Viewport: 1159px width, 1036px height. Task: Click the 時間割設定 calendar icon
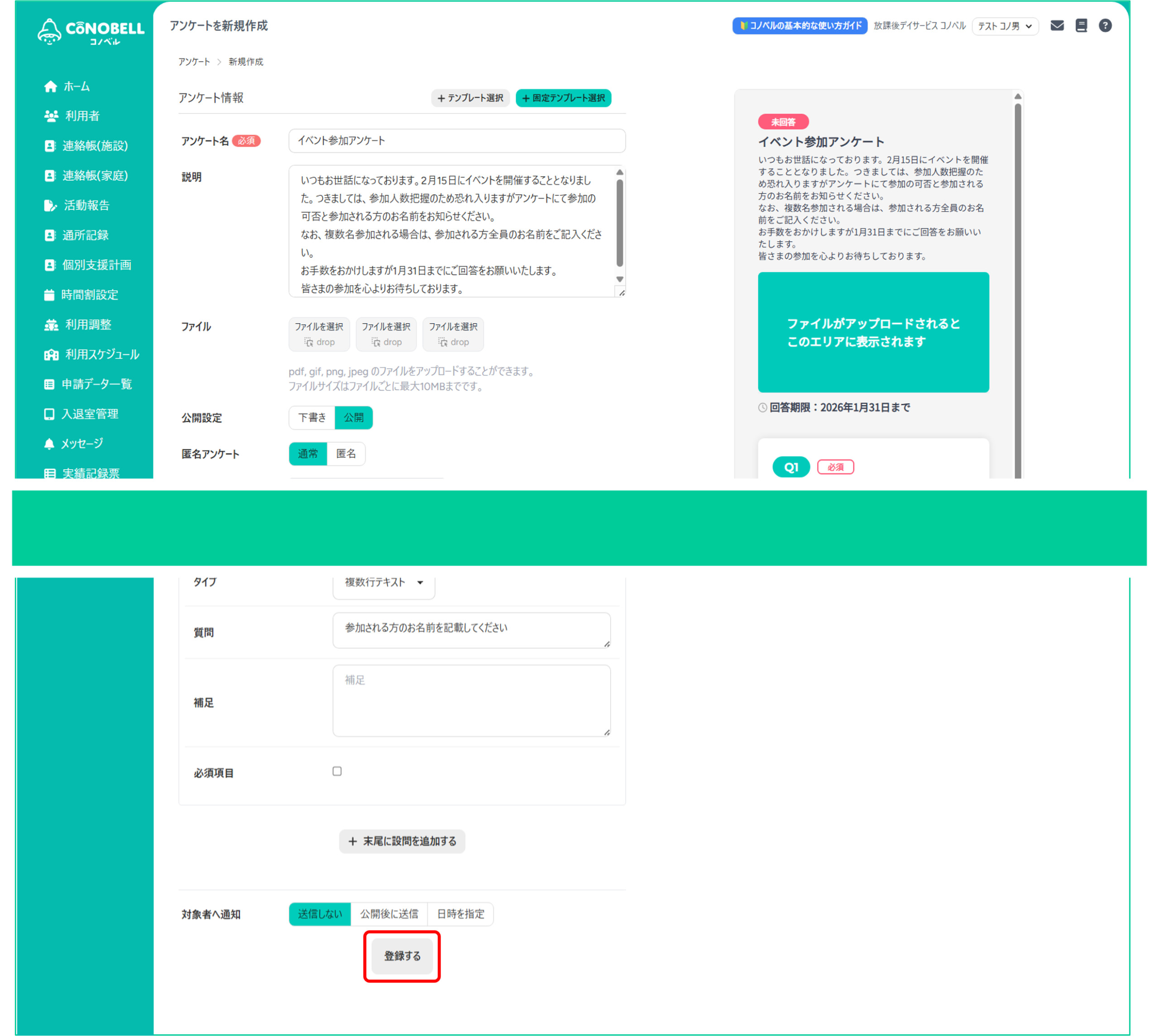(49, 295)
